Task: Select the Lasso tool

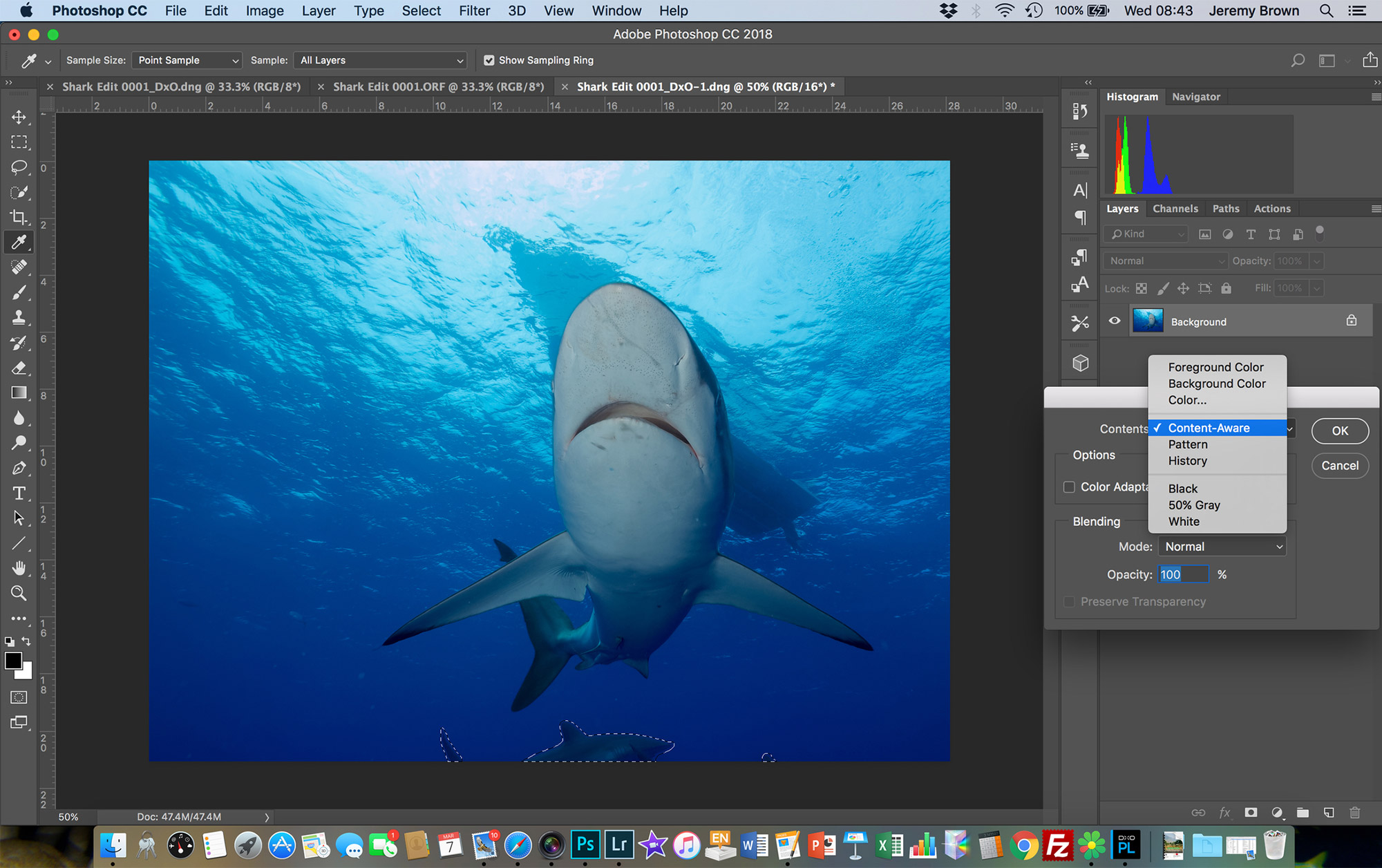Action: click(x=19, y=167)
